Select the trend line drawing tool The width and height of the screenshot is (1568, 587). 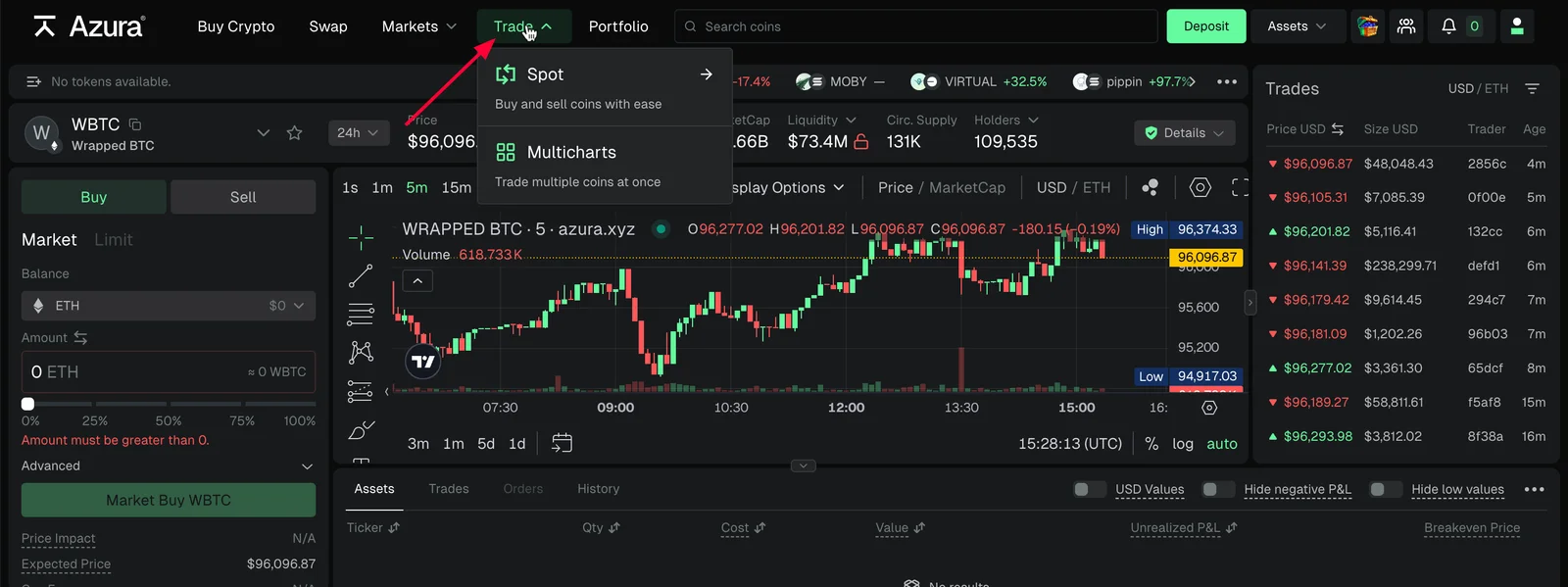(x=361, y=276)
